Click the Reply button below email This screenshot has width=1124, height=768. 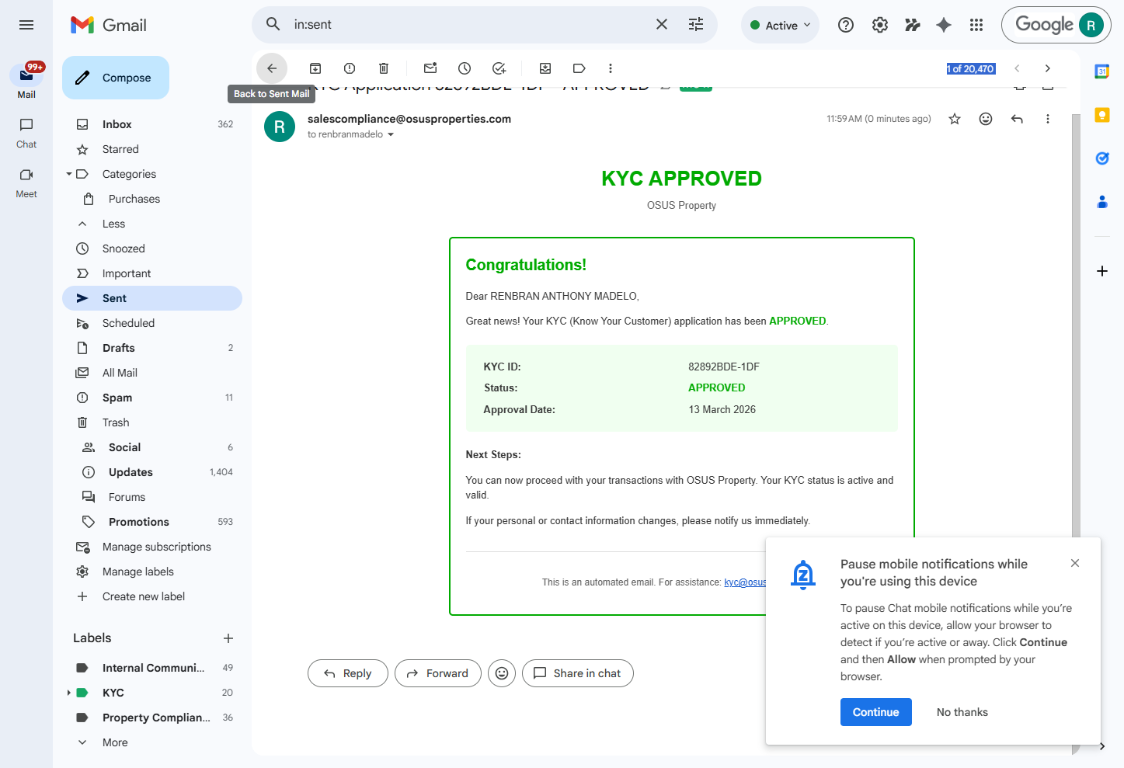(x=348, y=673)
